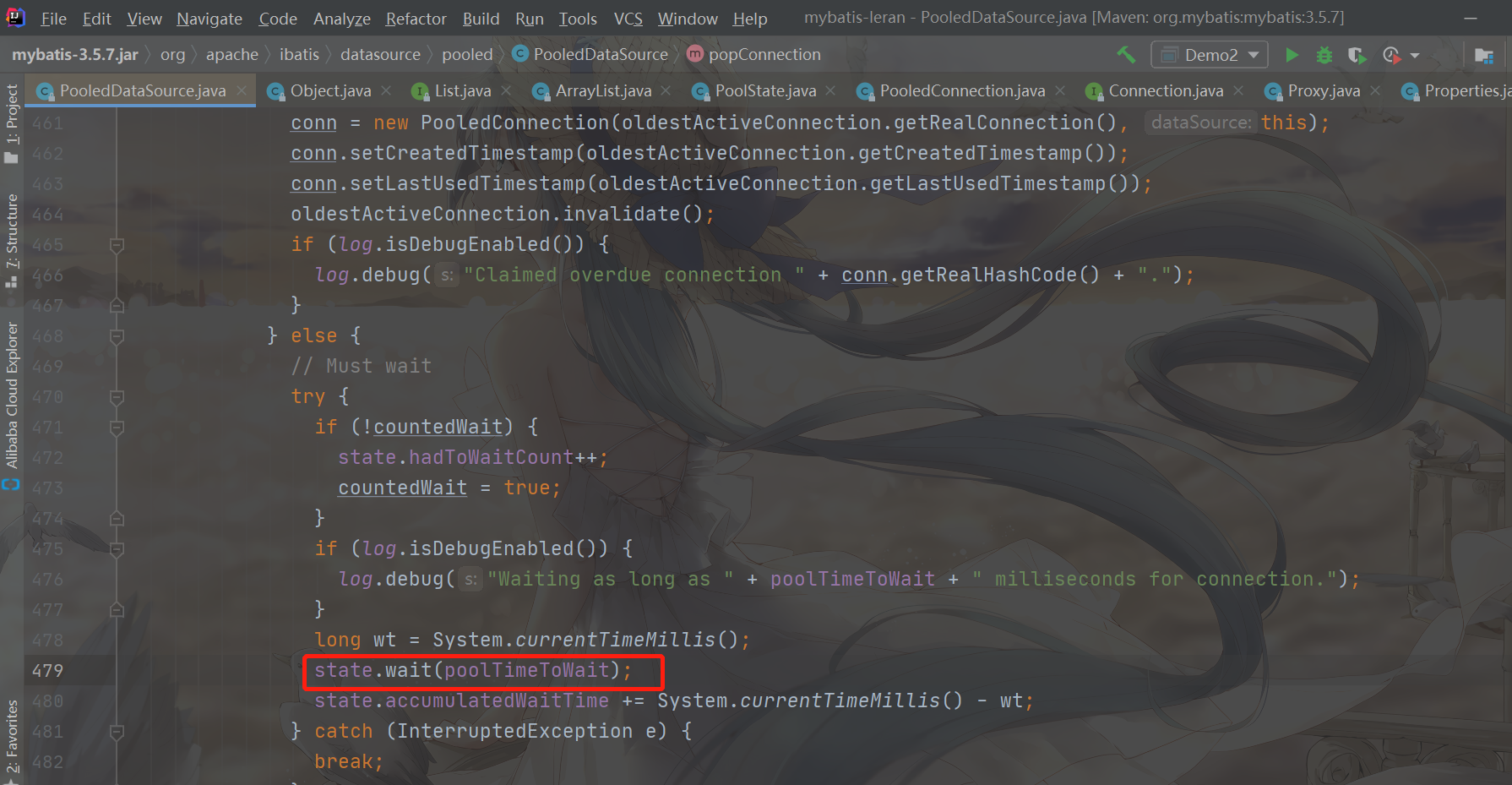
Task: Click poolTimeToWait in the state.wait call
Action: (527, 671)
